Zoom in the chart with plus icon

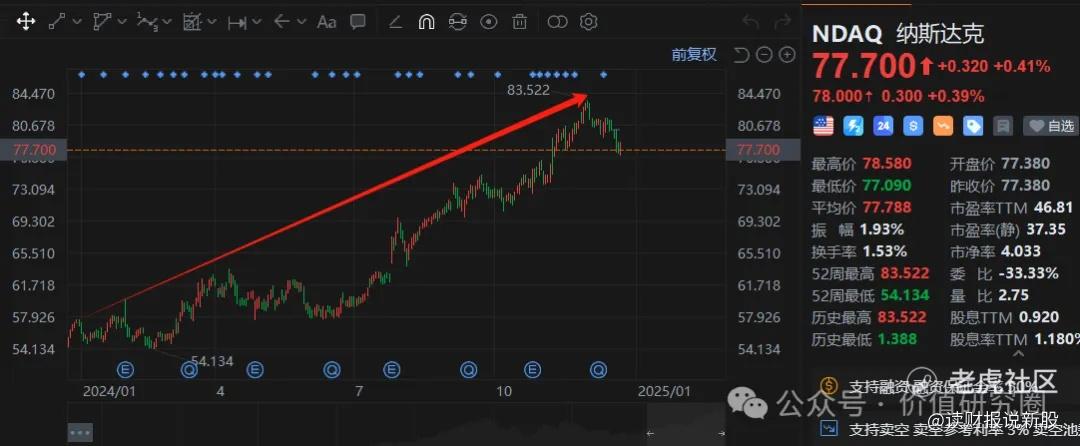pyautogui.click(x=787, y=55)
